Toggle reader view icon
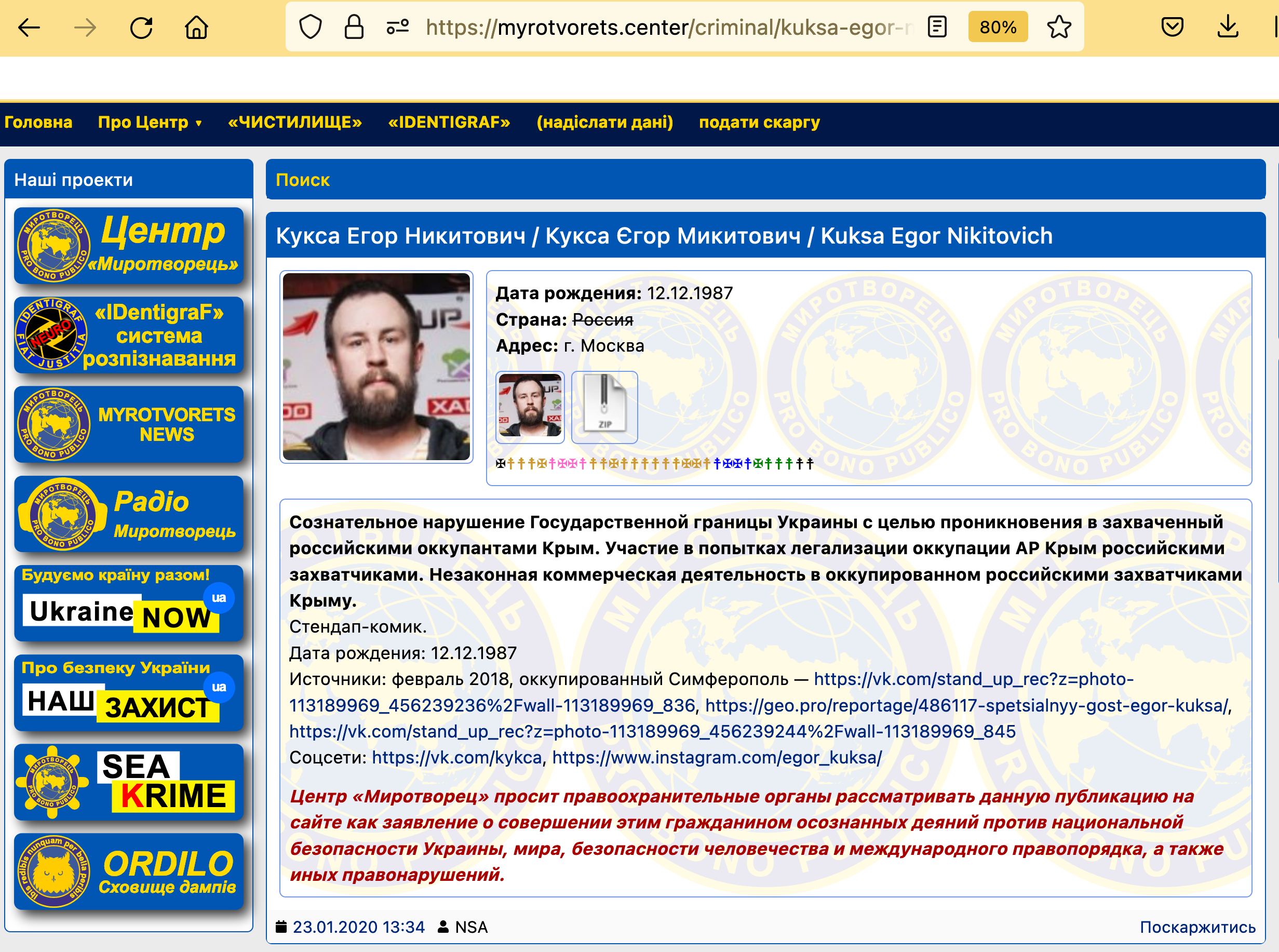Screen dimensions: 1279x952 point(937,27)
